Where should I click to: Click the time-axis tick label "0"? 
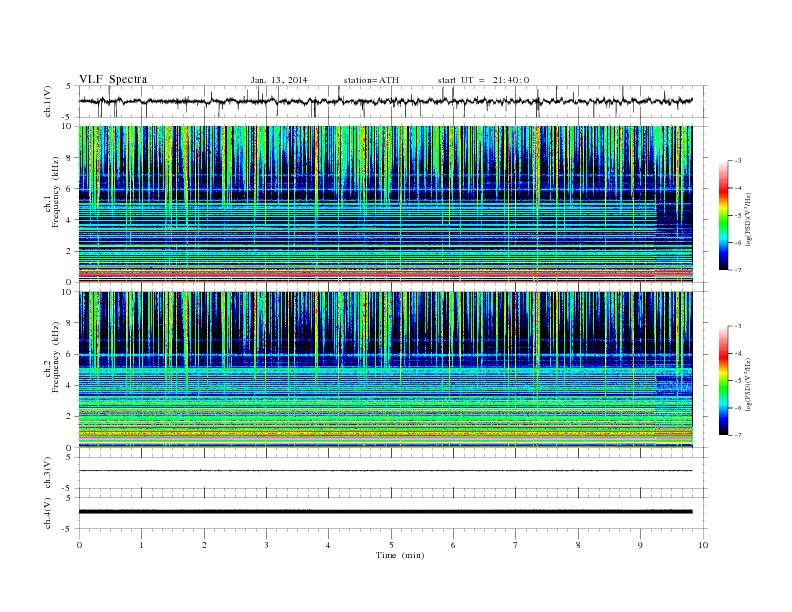click(79, 545)
